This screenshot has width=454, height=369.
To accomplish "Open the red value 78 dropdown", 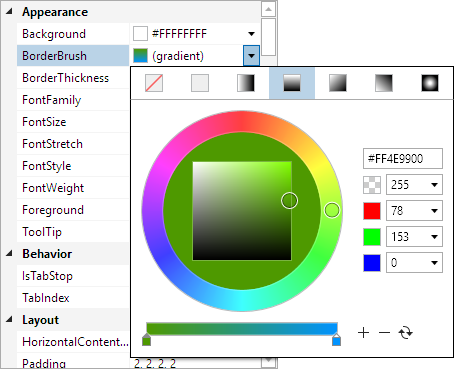I will tap(434, 211).
